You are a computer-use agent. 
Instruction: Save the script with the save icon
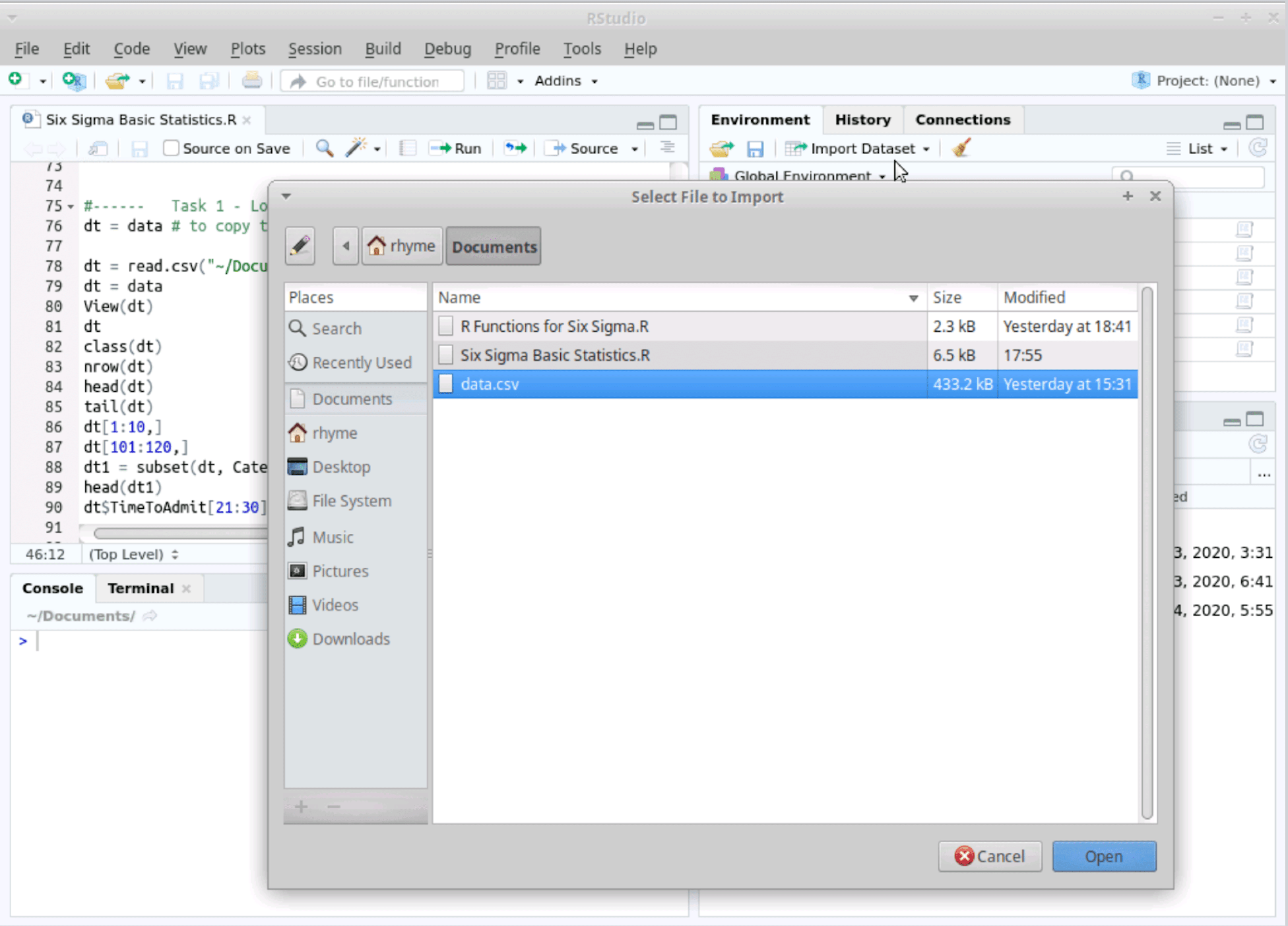tap(139, 148)
